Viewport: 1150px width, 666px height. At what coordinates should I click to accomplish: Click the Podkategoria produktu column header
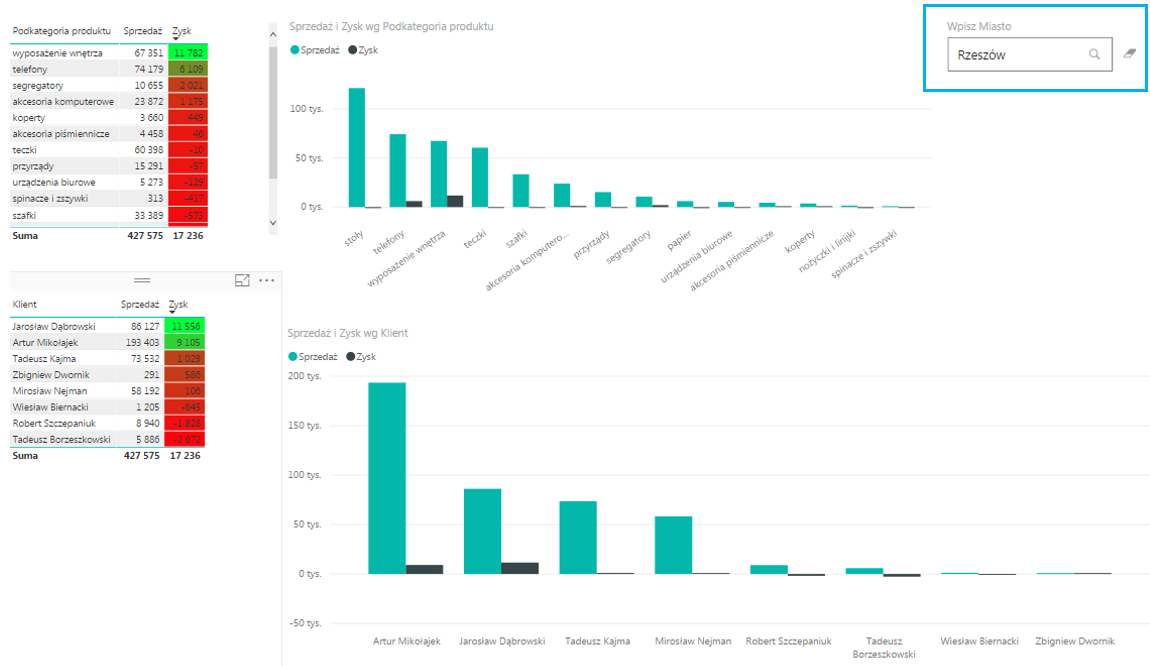[61, 31]
